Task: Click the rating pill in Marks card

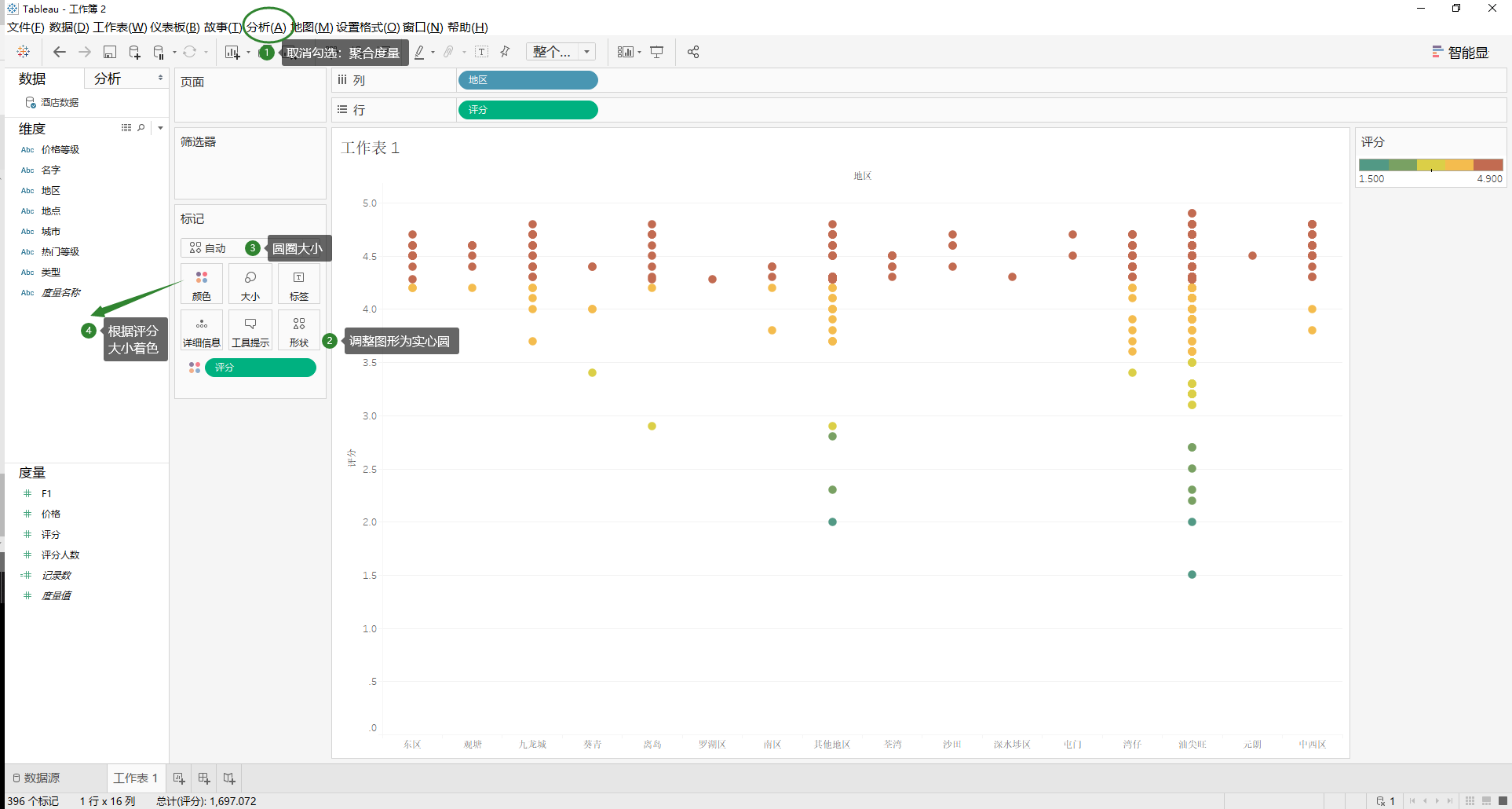Action: click(x=261, y=368)
